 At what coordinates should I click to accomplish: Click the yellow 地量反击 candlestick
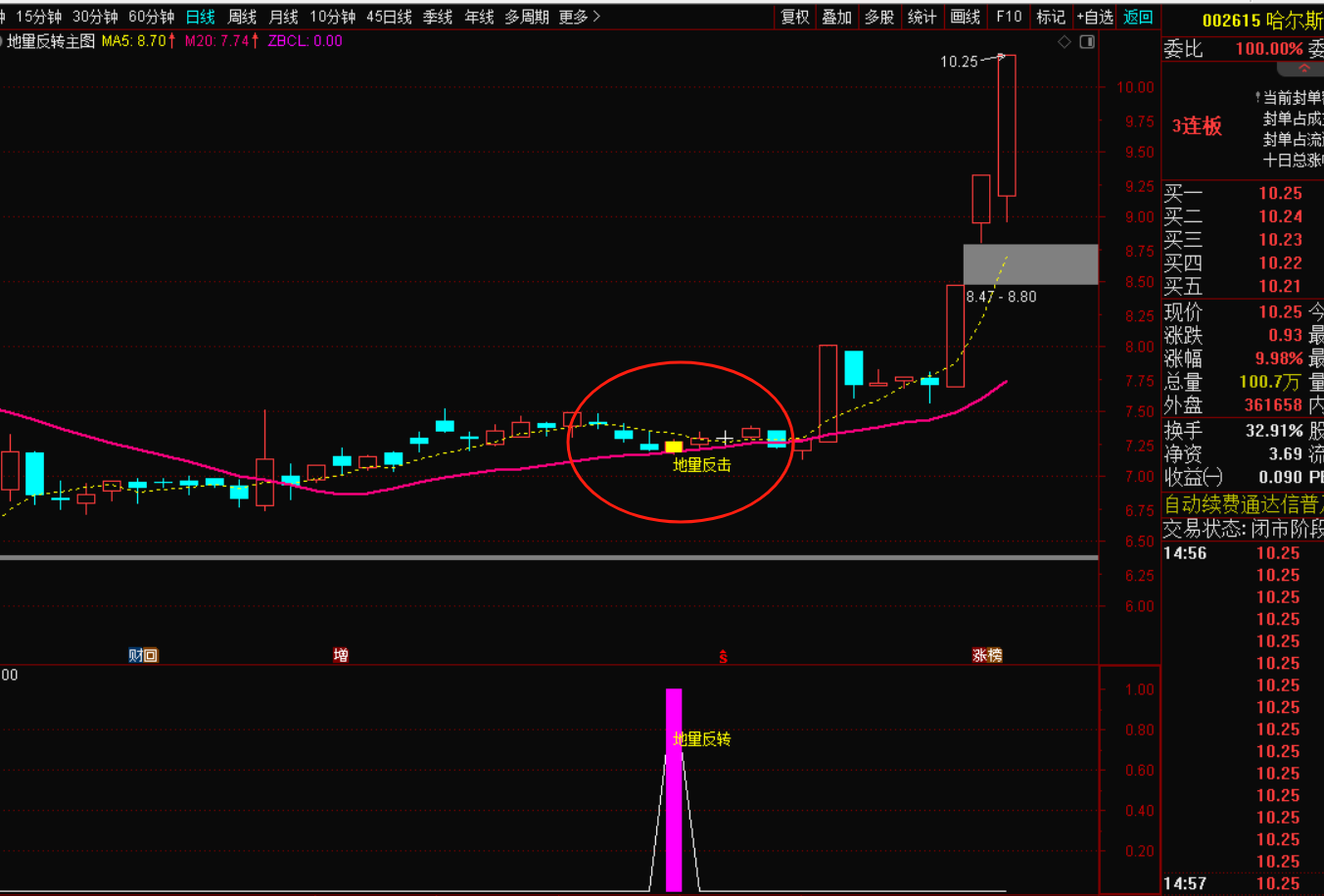pos(674,447)
